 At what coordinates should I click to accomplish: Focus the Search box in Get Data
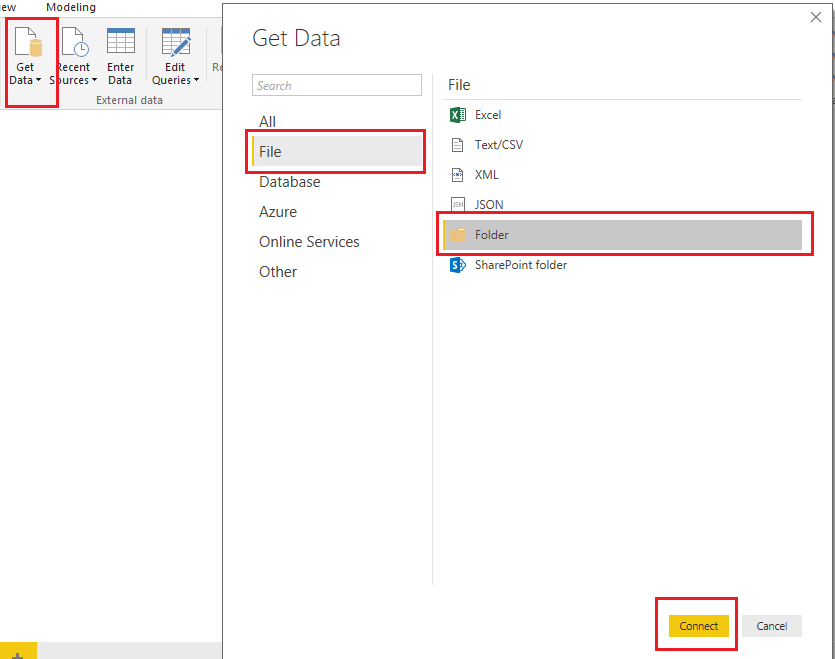(x=337, y=85)
